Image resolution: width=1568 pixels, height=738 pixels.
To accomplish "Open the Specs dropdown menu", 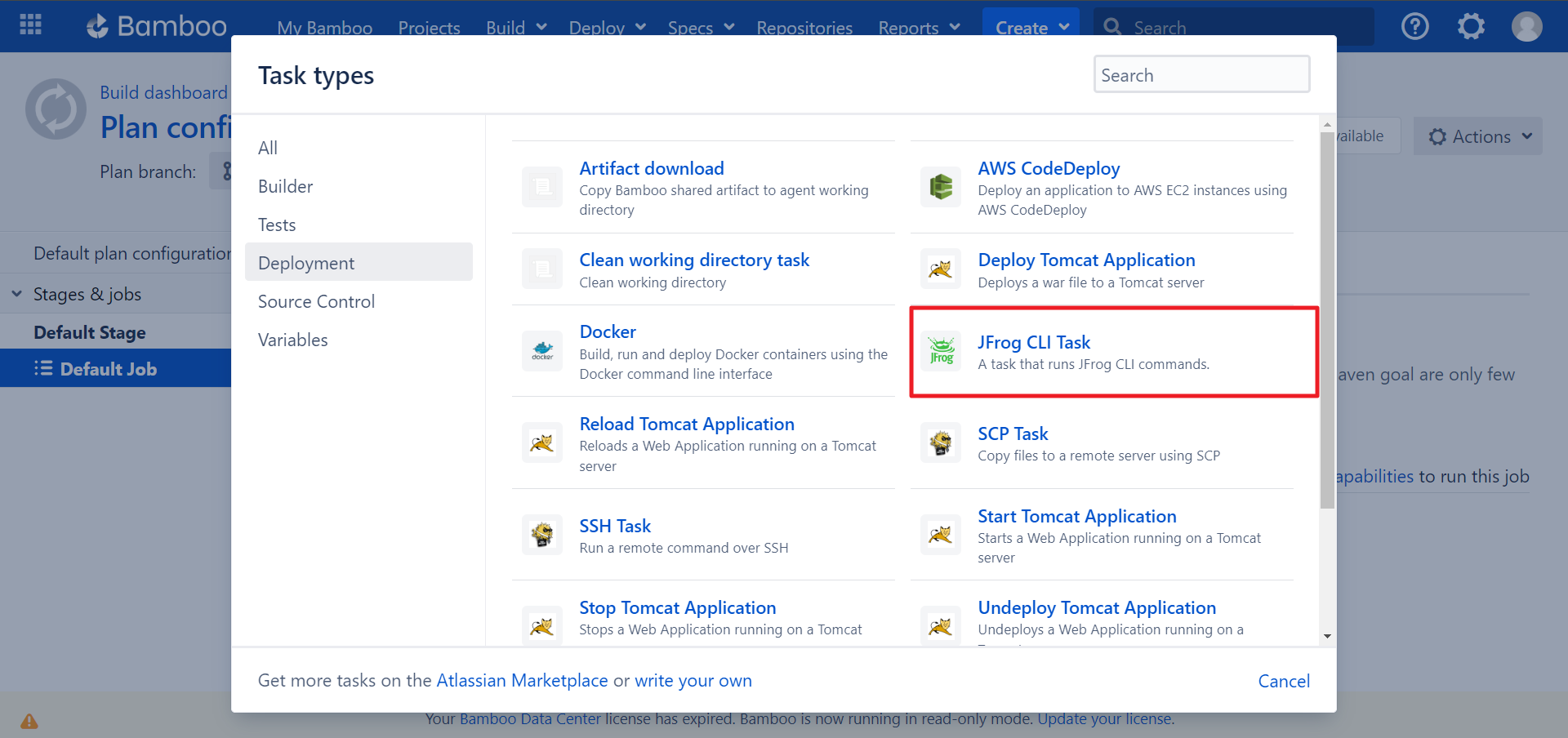I will click(701, 28).
